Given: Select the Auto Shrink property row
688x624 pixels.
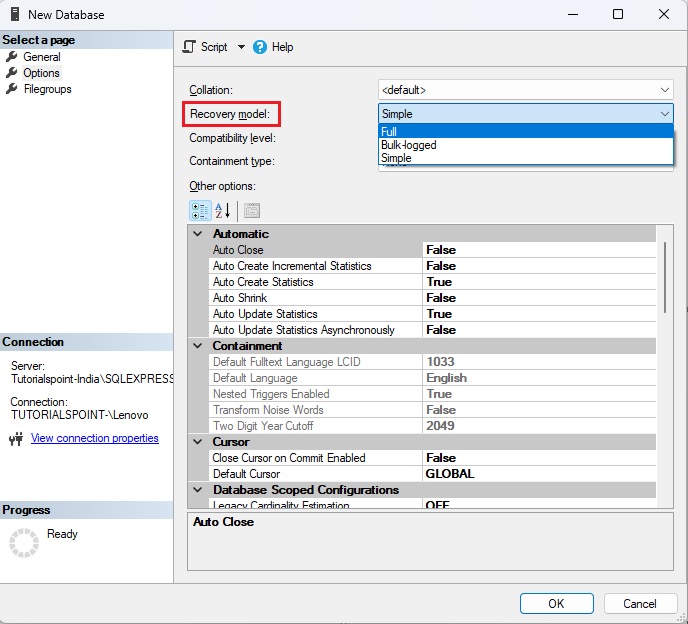Looking at the screenshot, I should 432,298.
